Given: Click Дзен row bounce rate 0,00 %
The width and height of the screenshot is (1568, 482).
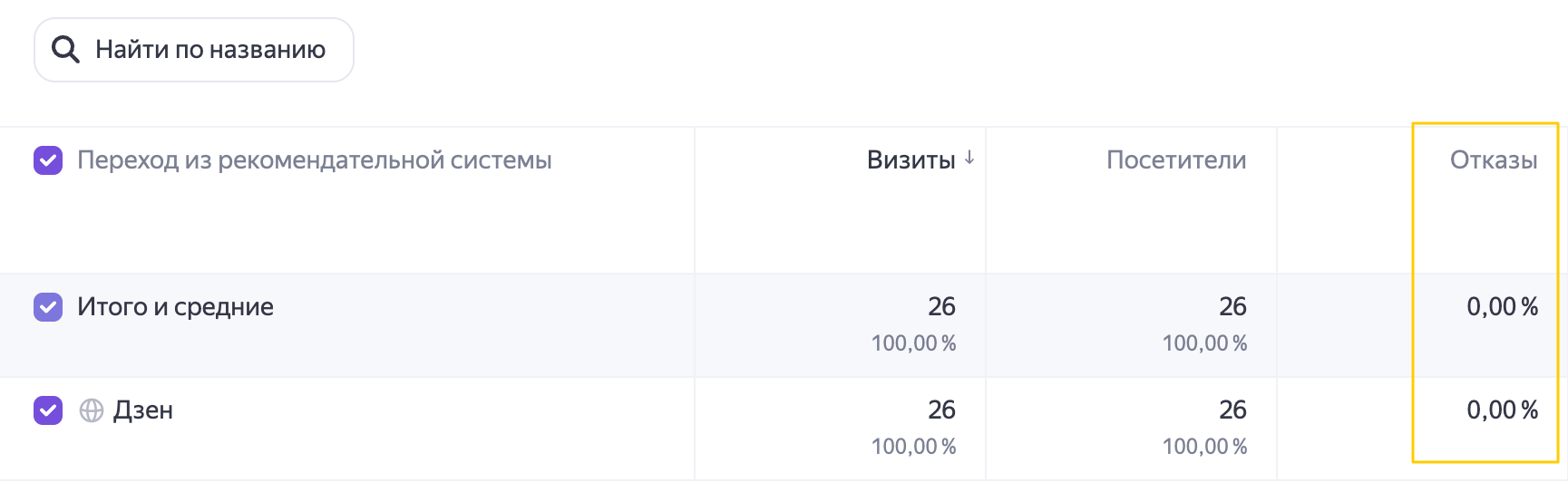Looking at the screenshot, I should tap(1502, 410).
